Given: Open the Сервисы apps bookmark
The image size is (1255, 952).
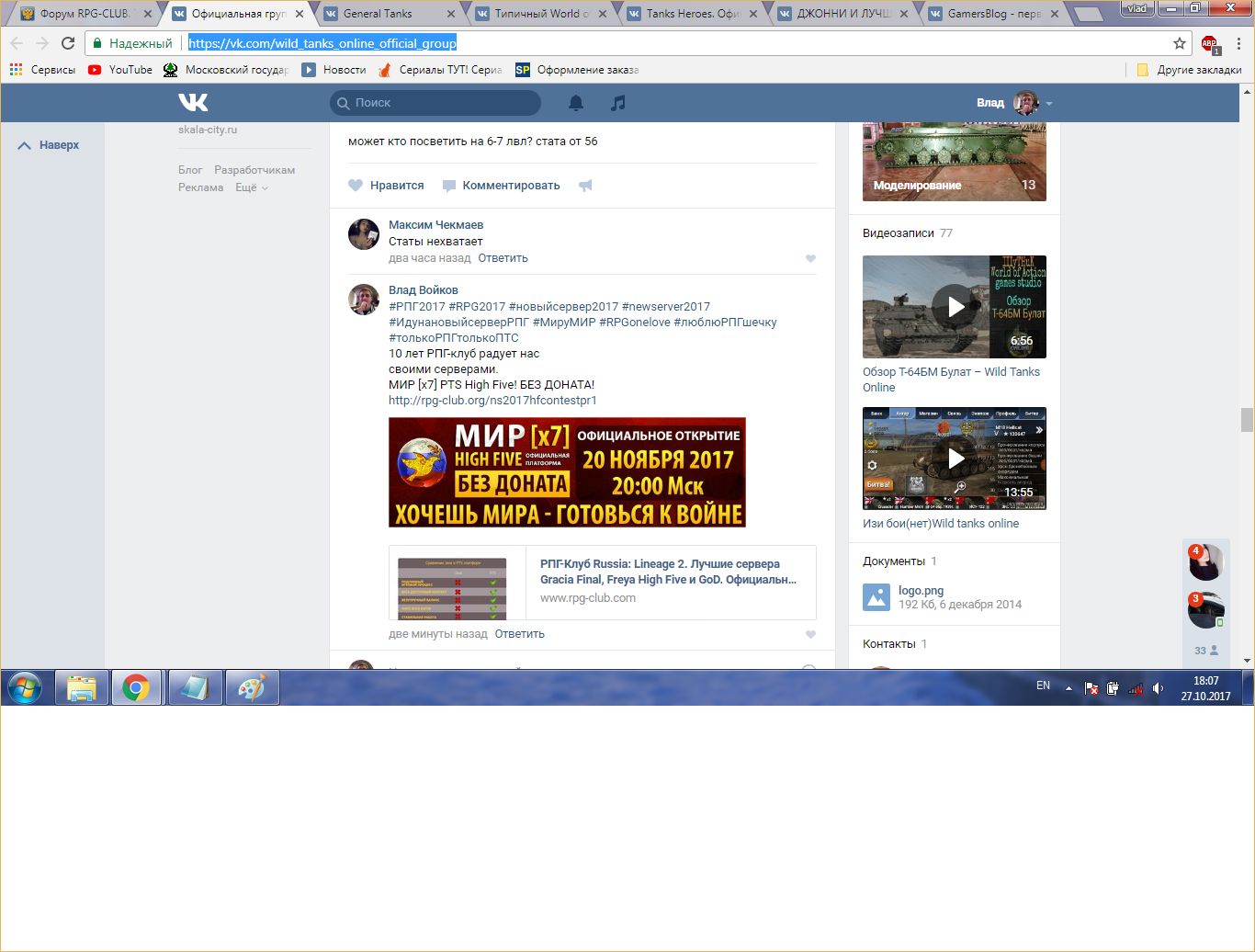Looking at the screenshot, I should pos(42,70).
